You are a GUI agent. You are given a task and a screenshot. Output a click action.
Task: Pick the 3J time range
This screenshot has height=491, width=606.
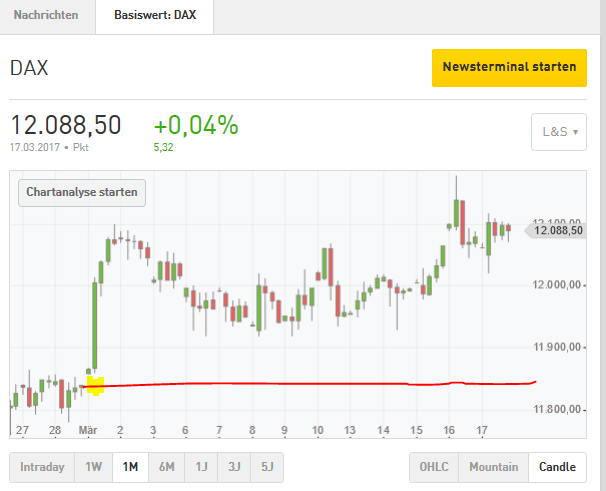click(234, 467)
